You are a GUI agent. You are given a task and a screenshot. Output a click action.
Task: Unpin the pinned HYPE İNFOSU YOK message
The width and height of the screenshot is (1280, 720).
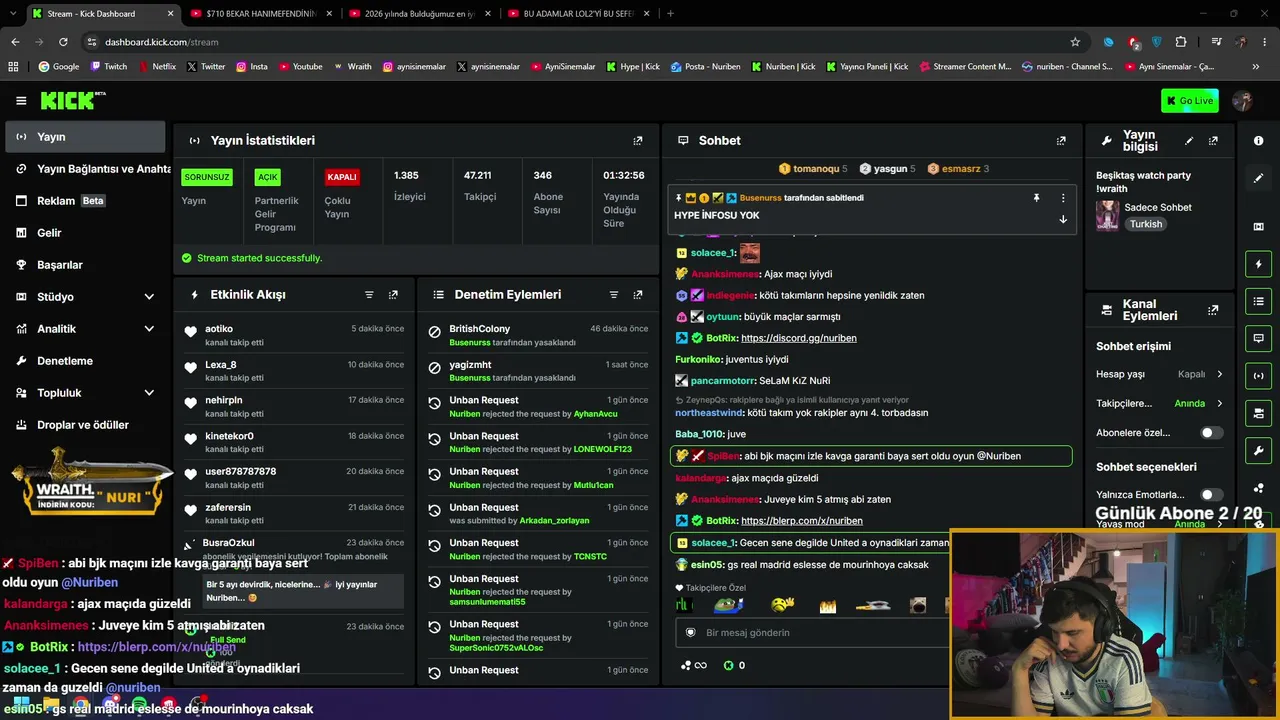click(1036, 198)
